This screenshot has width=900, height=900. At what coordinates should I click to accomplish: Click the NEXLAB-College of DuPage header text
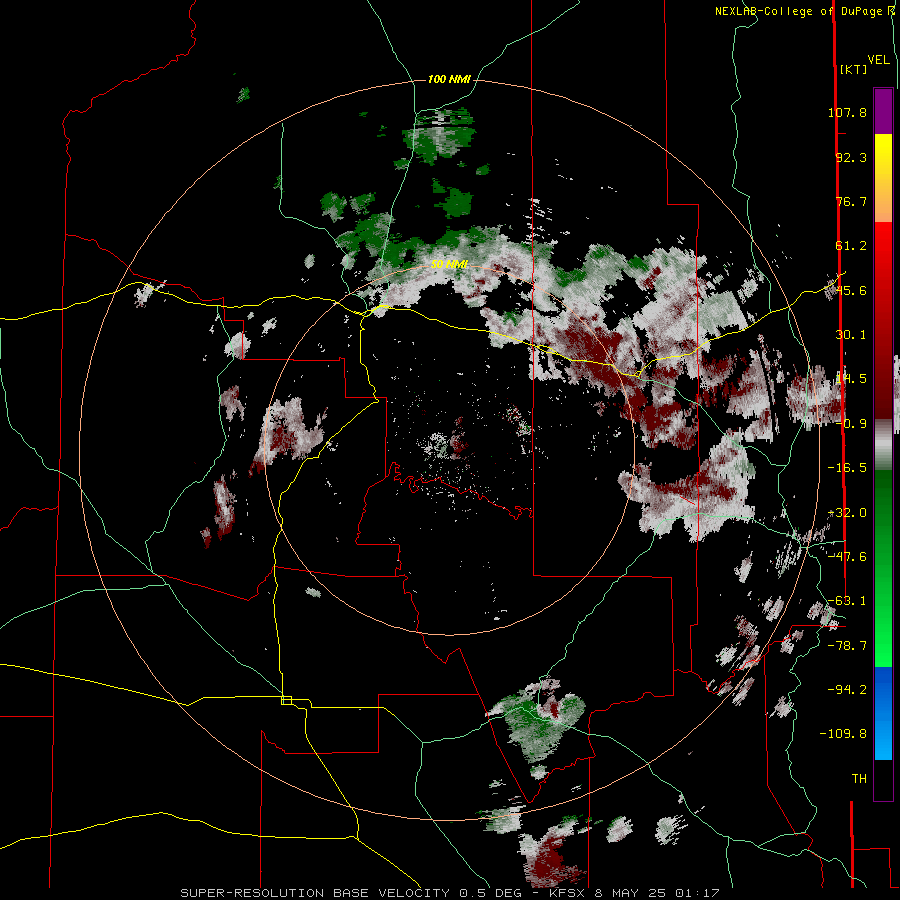pos(804,11)
